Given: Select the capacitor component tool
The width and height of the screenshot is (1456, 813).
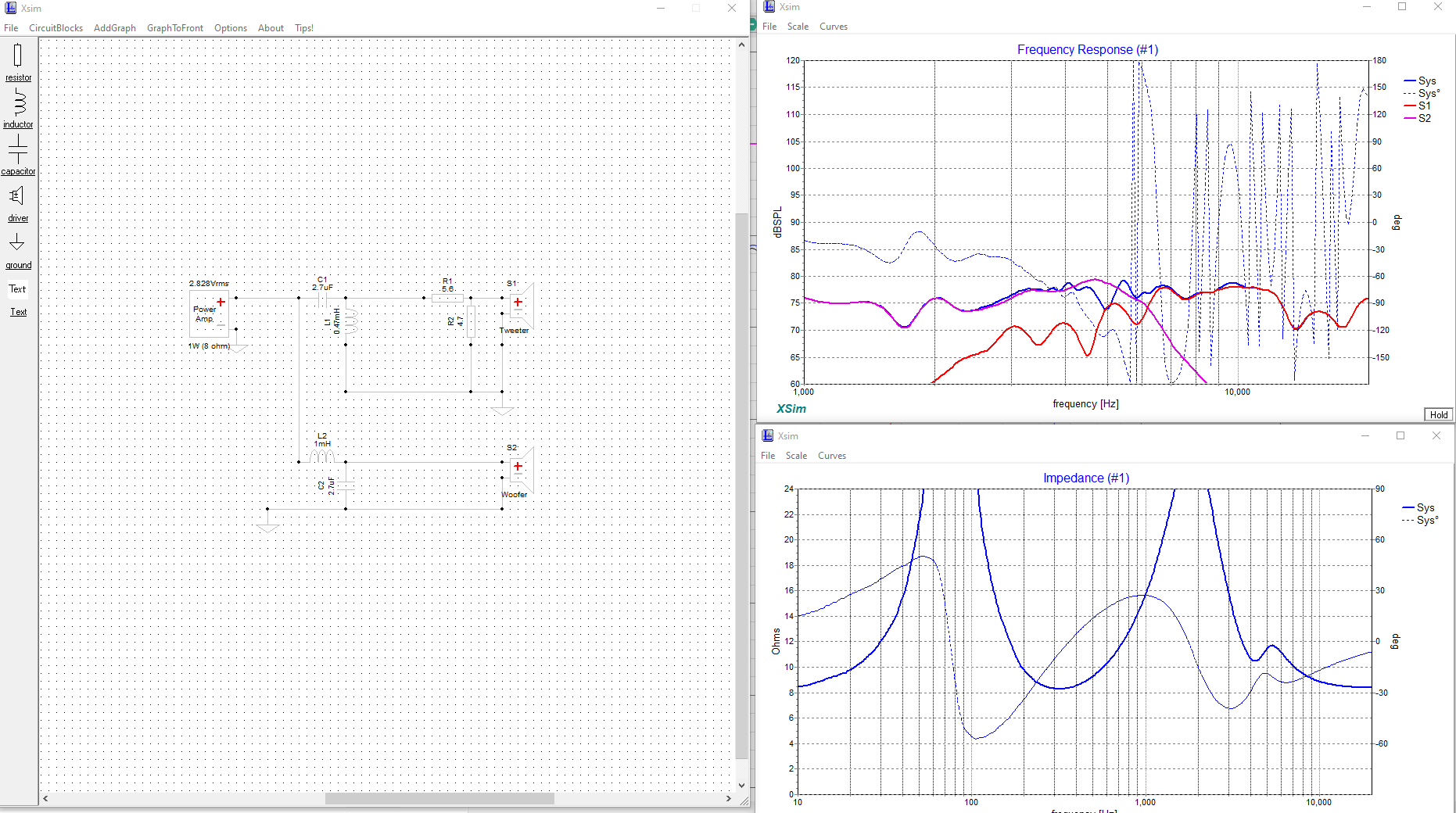Looking at the screenshot, I should click(x=18, y=155).
